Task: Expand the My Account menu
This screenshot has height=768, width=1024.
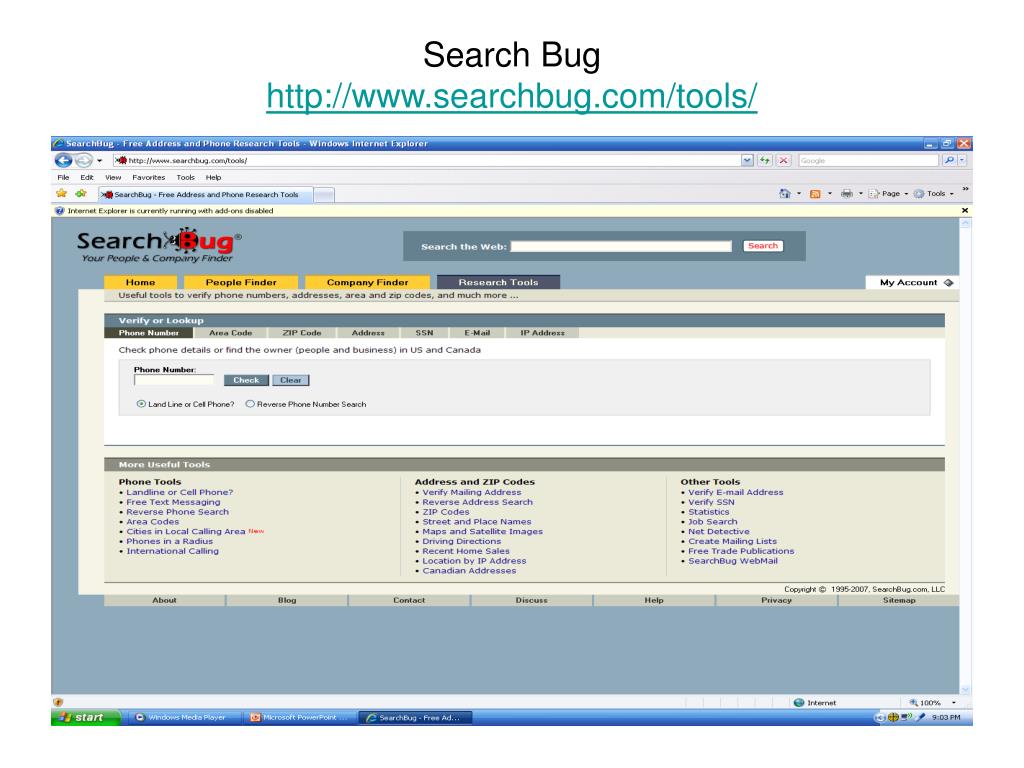Action: 912,283
